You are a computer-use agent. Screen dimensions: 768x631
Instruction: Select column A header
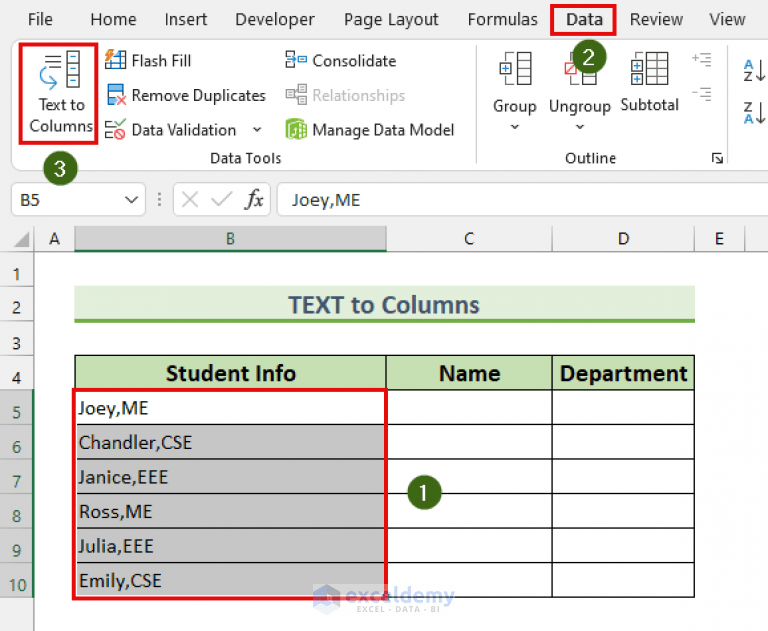pos(54,239)
